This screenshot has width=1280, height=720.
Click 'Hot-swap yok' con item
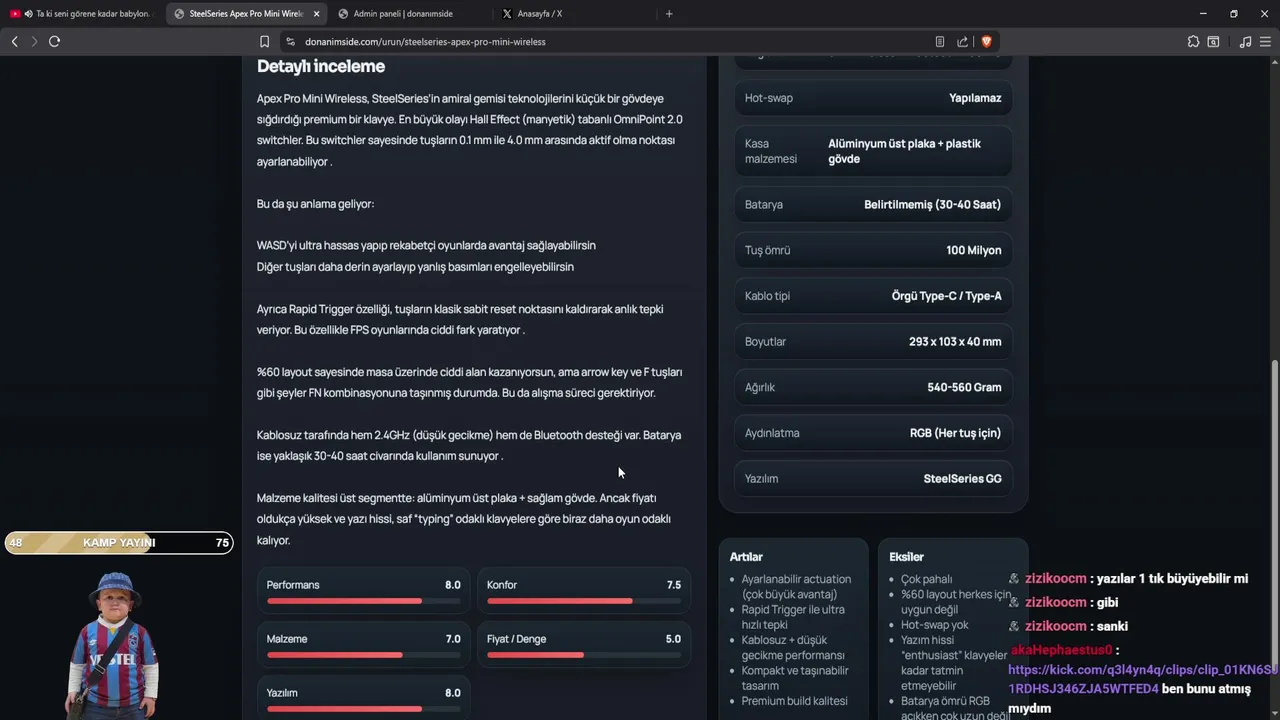point(935,625)
